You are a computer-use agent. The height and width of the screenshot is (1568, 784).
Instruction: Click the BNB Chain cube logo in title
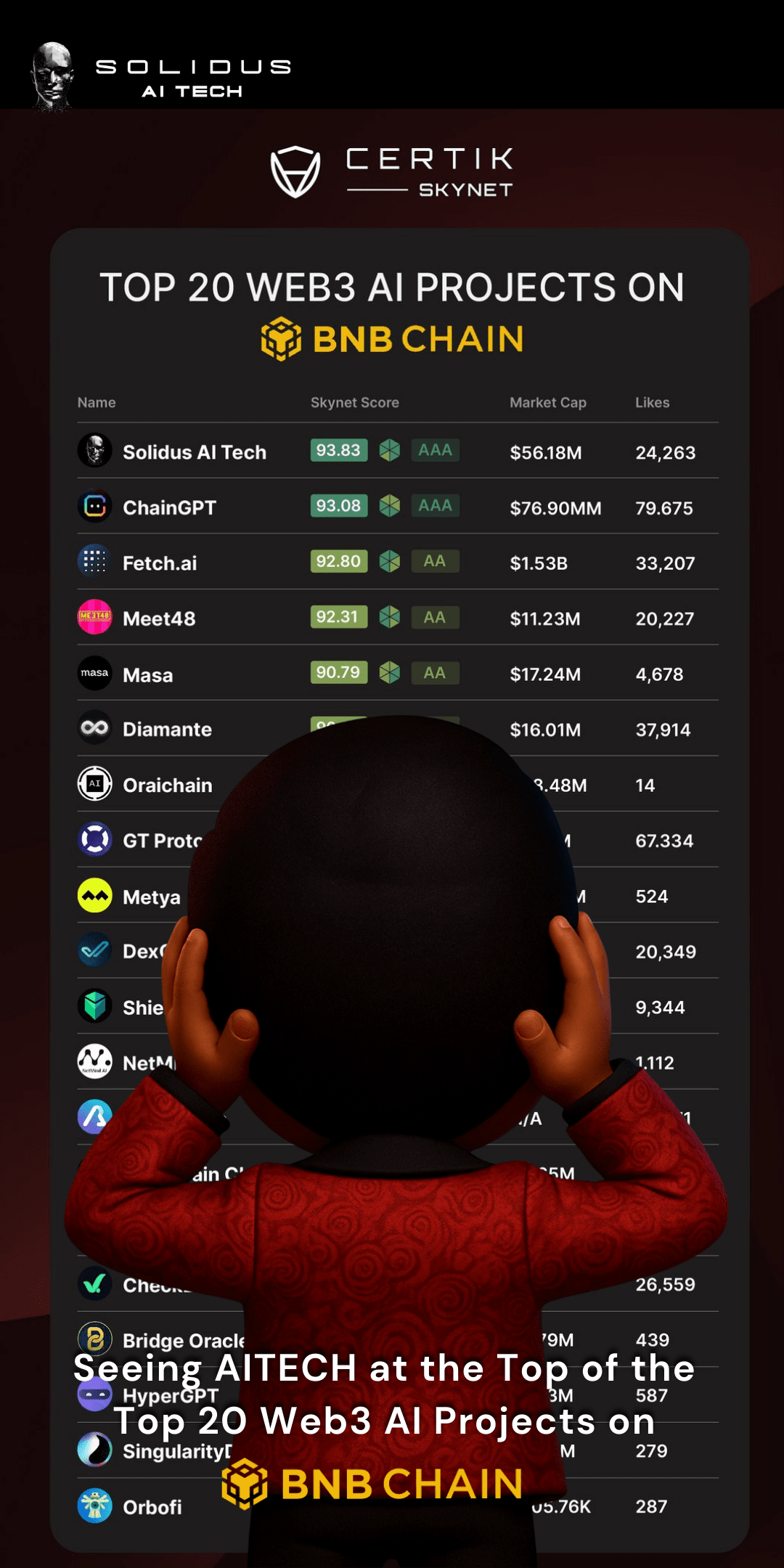281,338
